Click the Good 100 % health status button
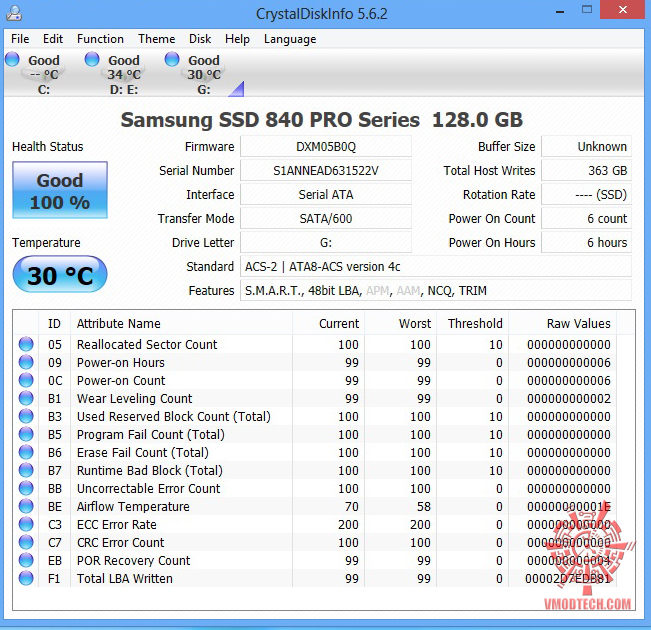Viewport: 651px width, 630px height. point(60,190)
